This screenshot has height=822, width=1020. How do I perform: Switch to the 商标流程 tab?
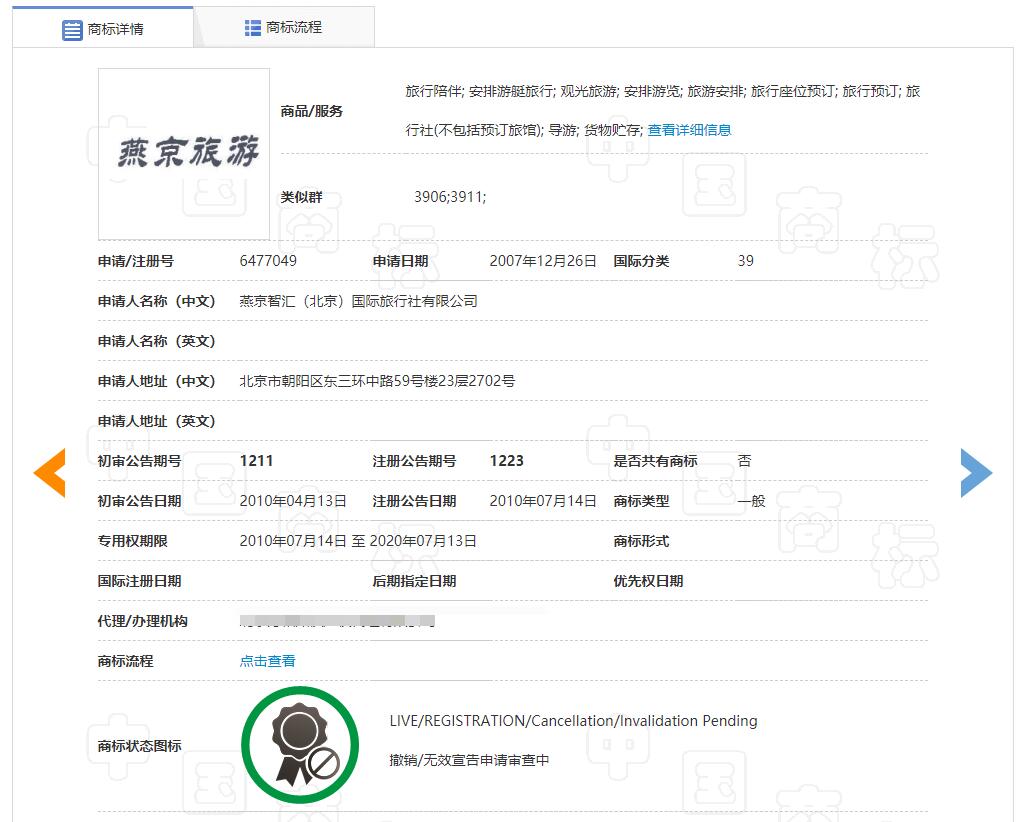[x=284, y=27]
